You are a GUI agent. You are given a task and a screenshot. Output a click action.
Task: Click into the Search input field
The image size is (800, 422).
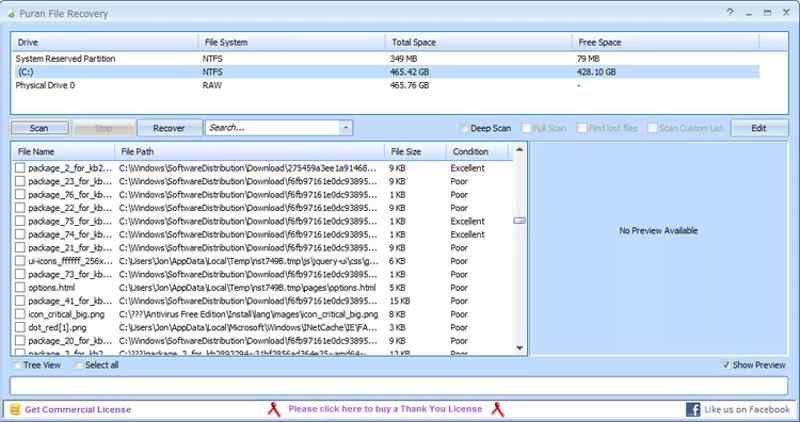(273, 128)
